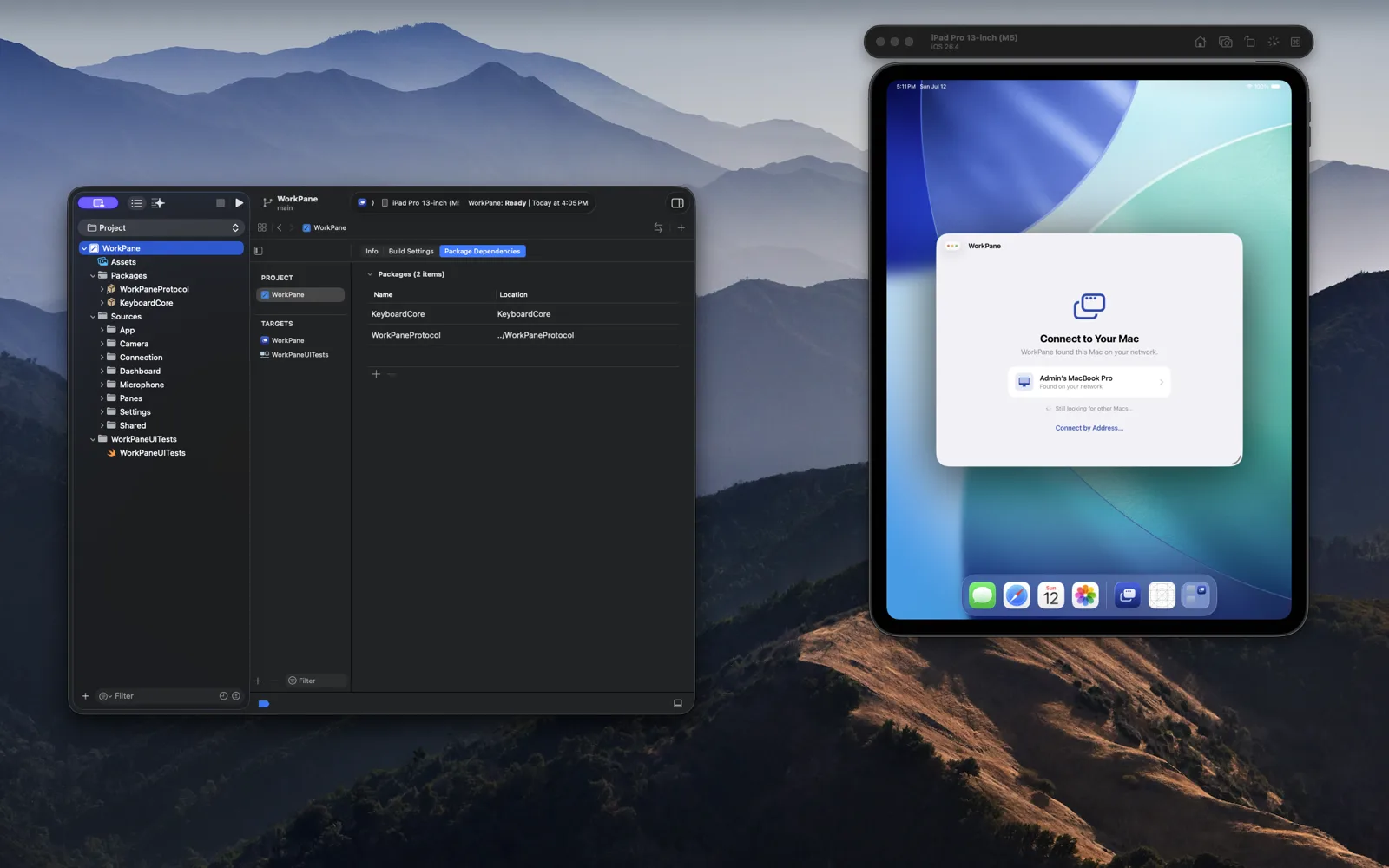Click the Connect by Address link
Image resolution: width=1389 pixels, height=868 pixels.
pyautogui.click(x=1089, y=428)
